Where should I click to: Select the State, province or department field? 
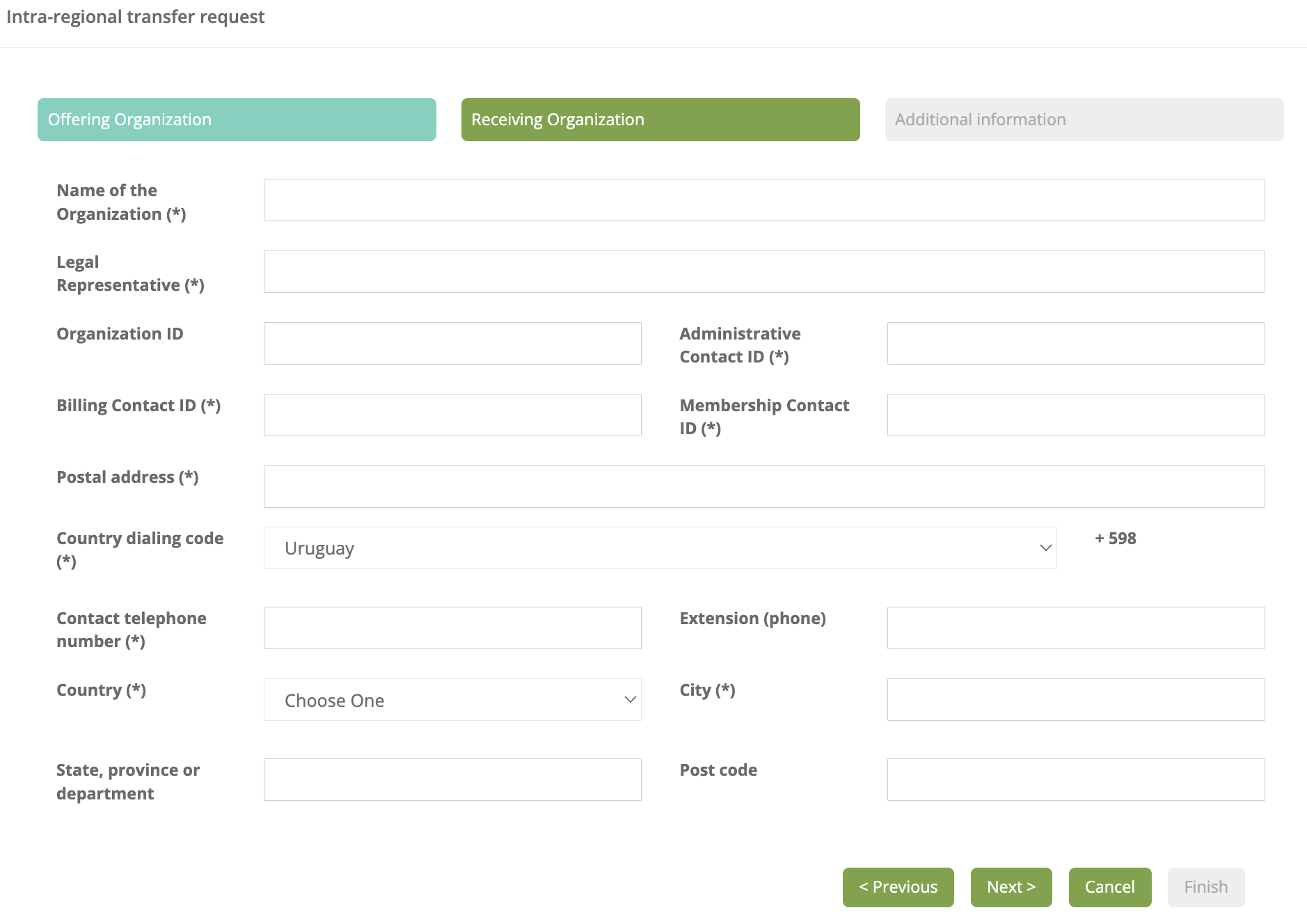click(x=452, y=780)
